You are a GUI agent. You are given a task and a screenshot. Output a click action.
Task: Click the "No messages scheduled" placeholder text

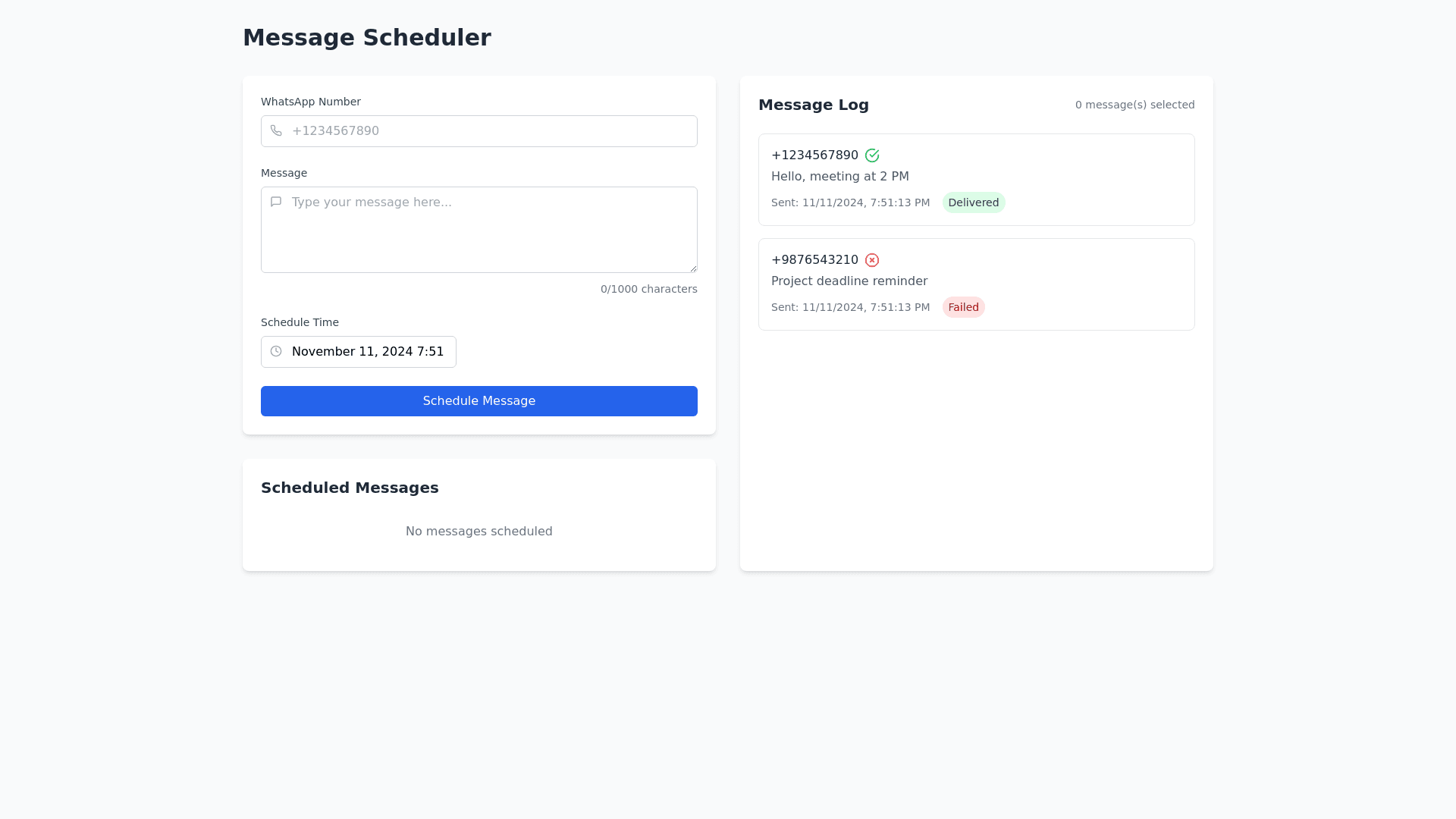click(x=479, y=532)
